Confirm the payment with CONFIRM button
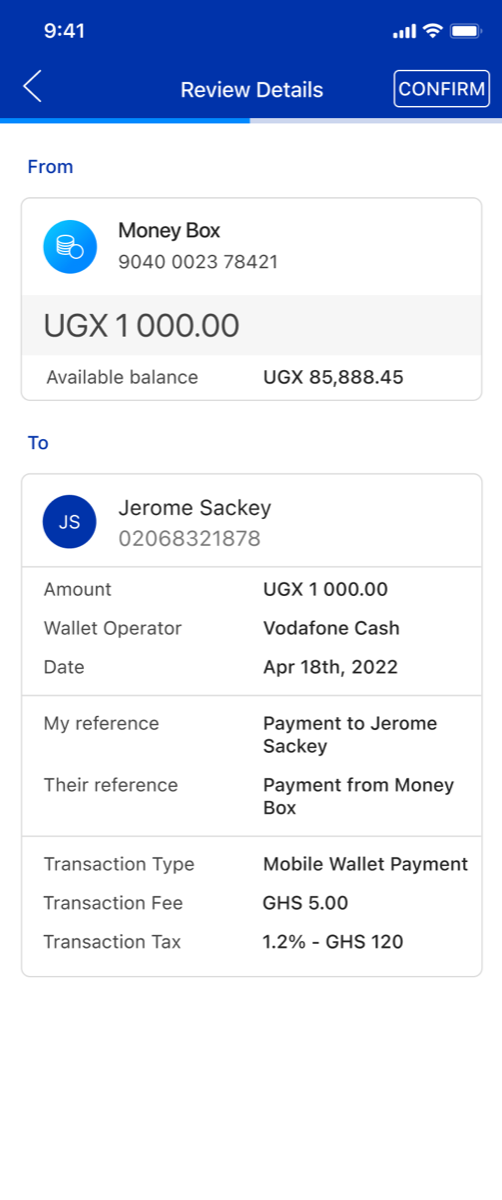Viewport: 502px width, 1200px height. [x=442, y=89]
